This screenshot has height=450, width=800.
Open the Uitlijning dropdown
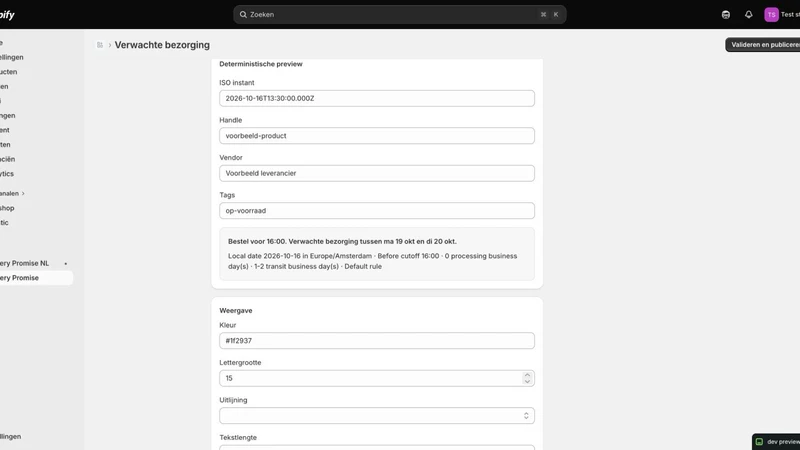(x=377, y=416)
